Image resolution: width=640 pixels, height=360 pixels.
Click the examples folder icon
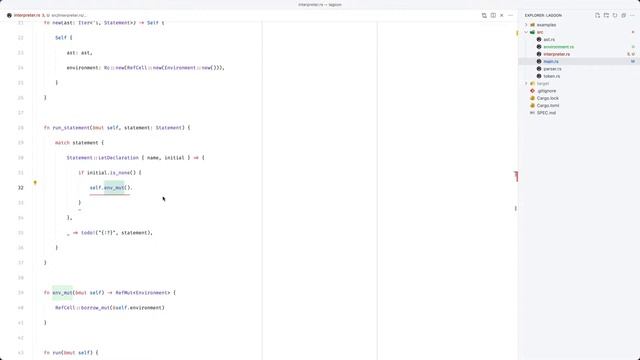point(532,25)
